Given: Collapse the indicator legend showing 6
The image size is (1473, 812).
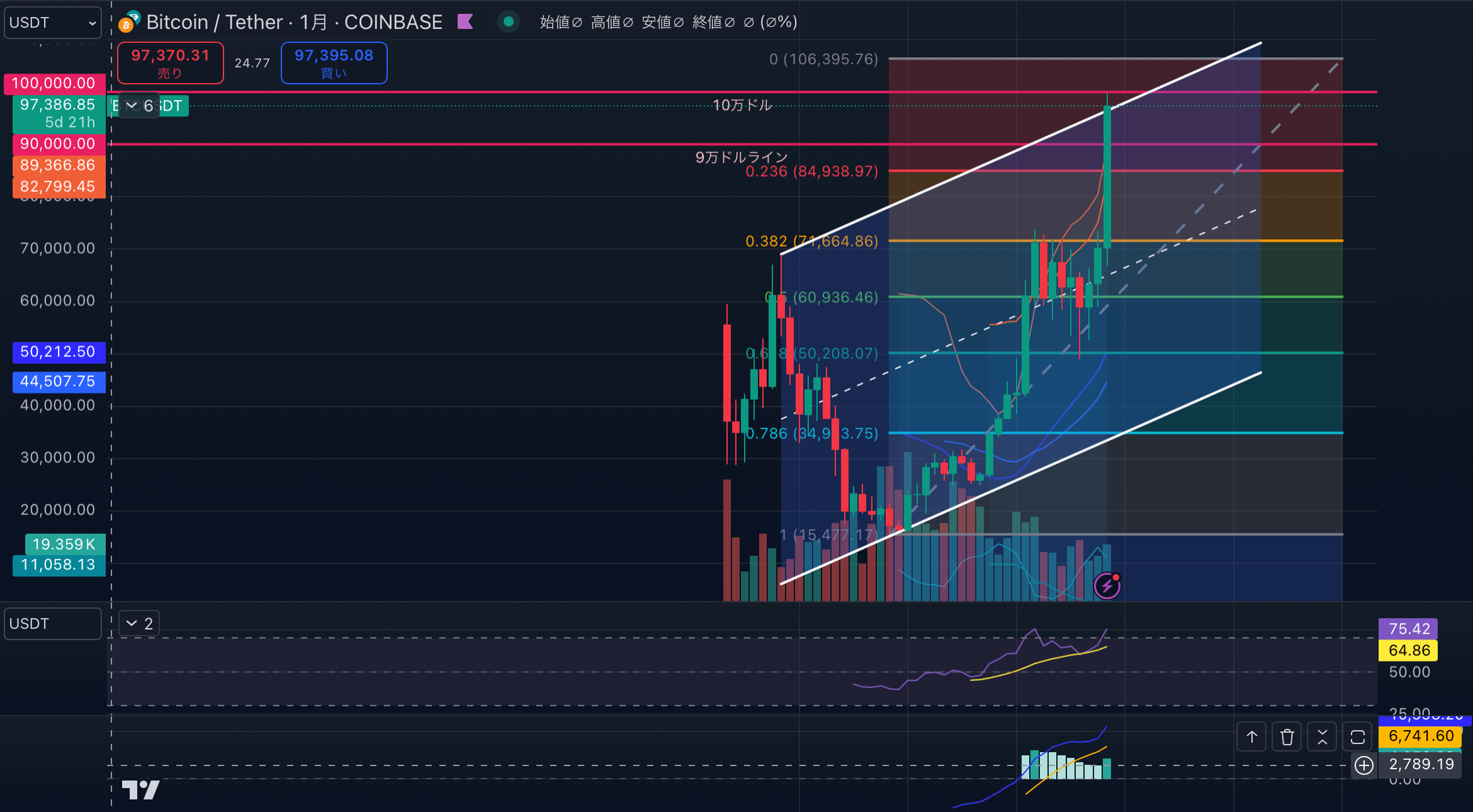Looking at the screenshot, I should (x=139, y=106).
